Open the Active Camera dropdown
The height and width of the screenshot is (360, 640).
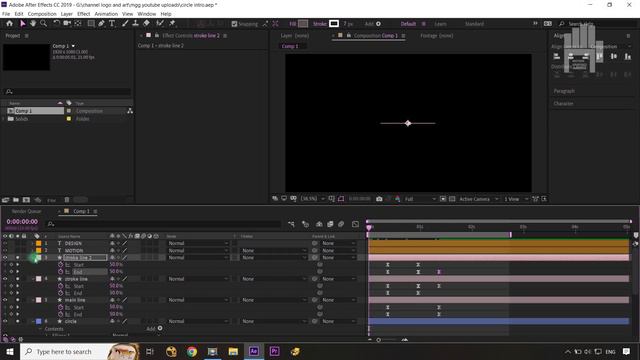(x=478, y=199)
